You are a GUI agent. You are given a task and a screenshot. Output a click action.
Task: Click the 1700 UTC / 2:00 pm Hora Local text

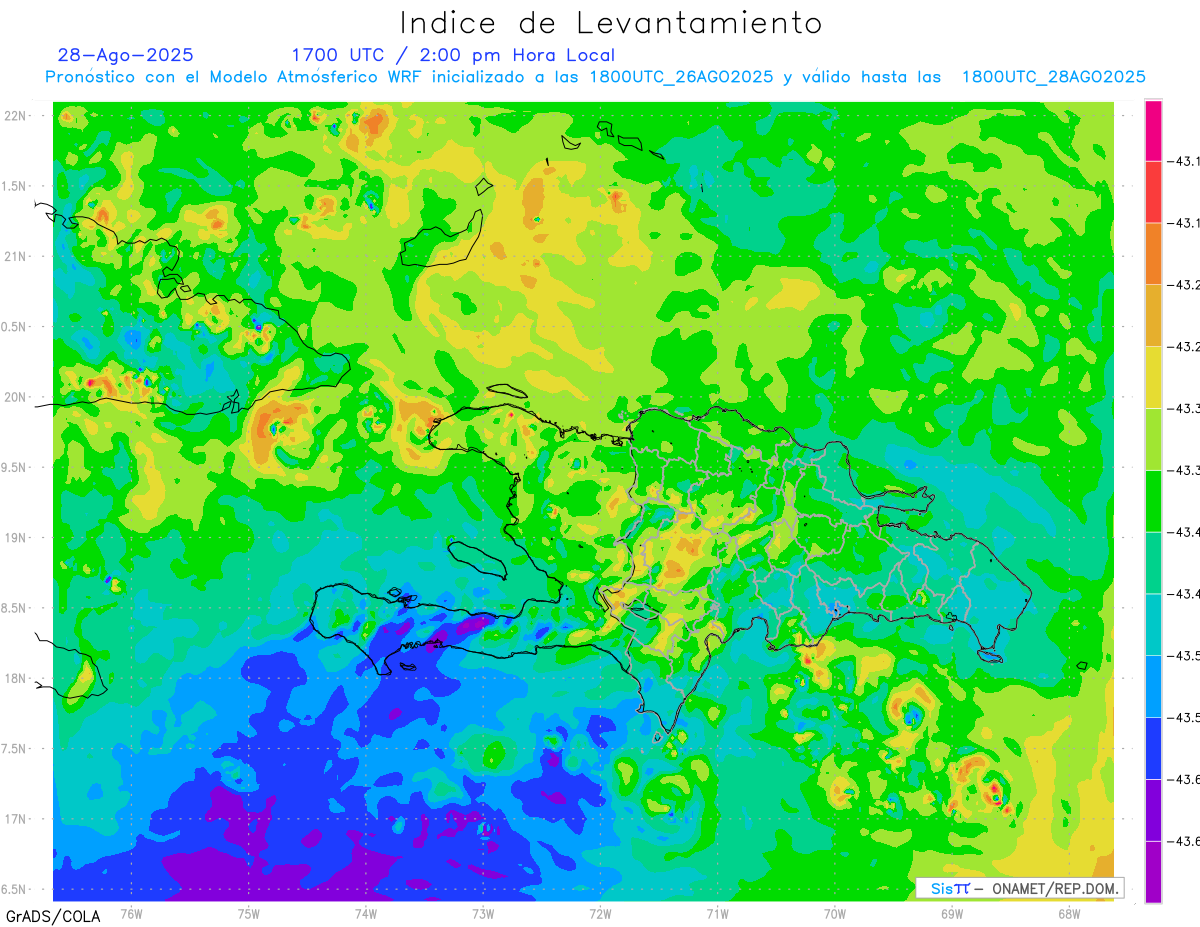coord(453,55)
